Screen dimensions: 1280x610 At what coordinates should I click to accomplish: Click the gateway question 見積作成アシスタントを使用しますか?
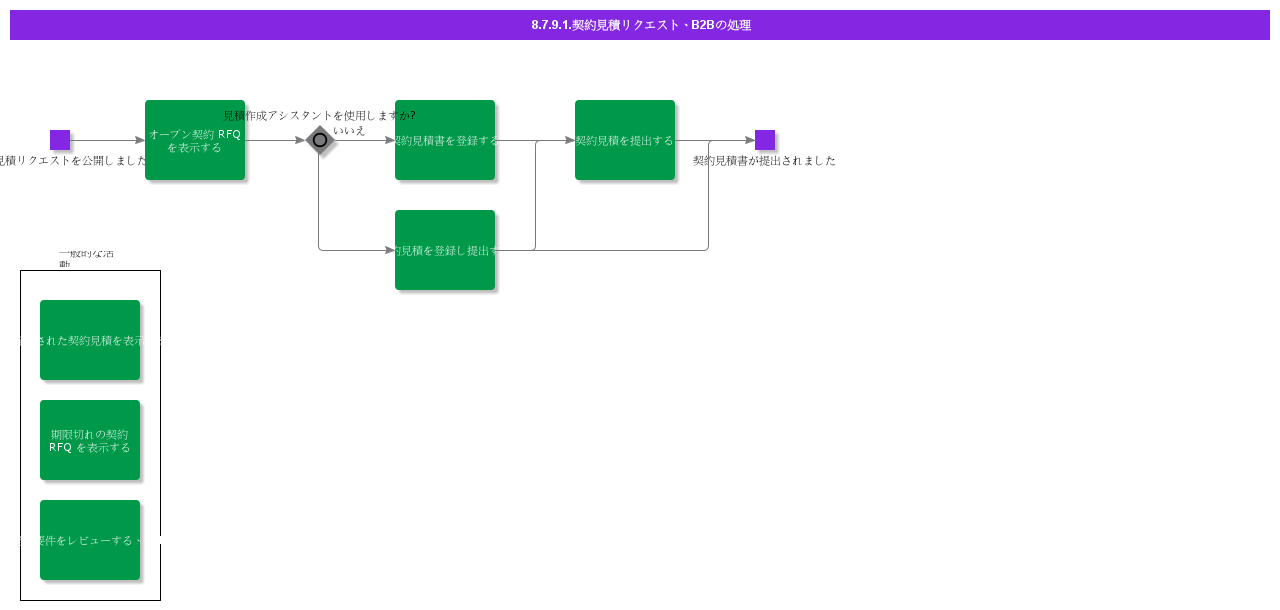[x=319, y=115]
